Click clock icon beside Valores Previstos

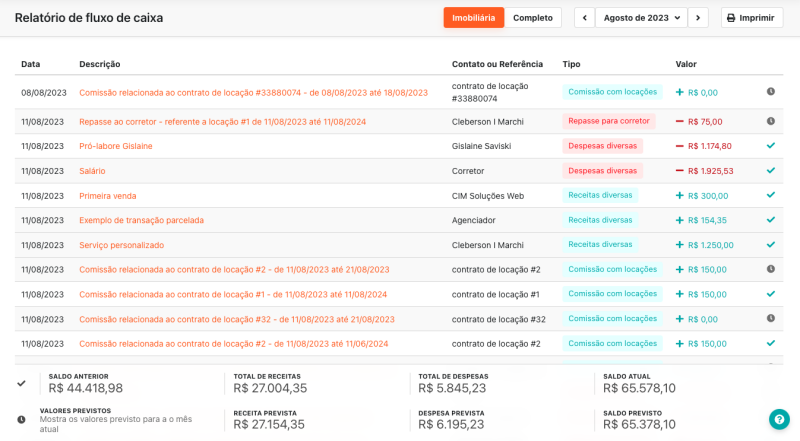click(22, 419)
